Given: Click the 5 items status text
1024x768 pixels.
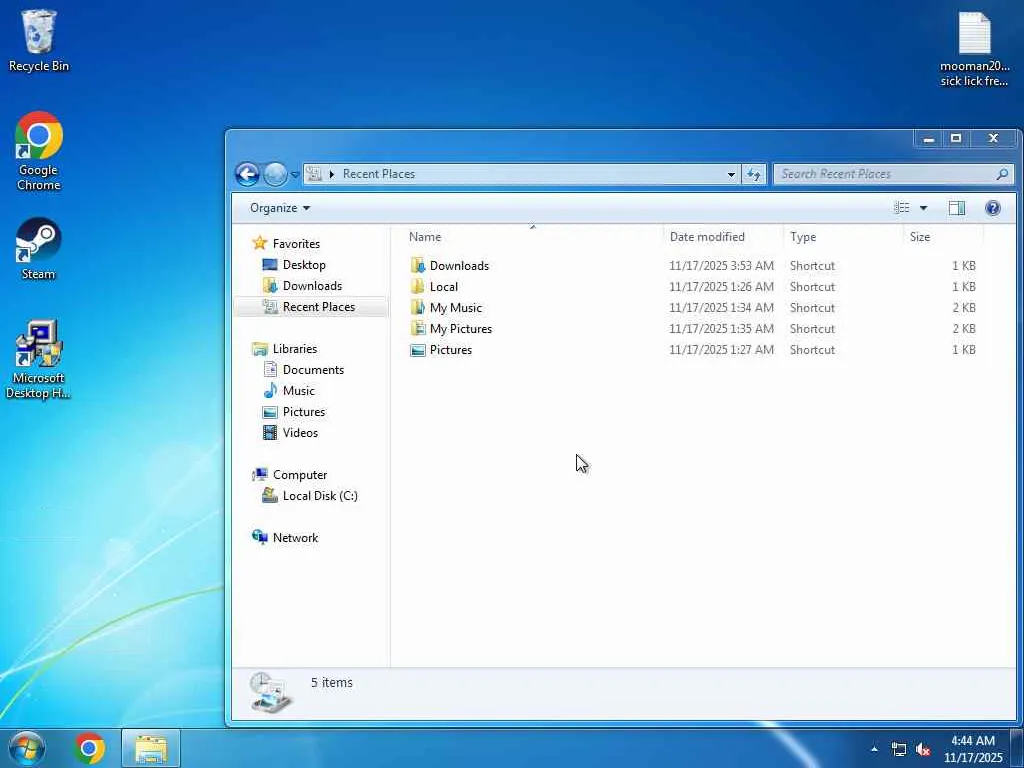Looking at the screenshot, I should pos(332,682).
